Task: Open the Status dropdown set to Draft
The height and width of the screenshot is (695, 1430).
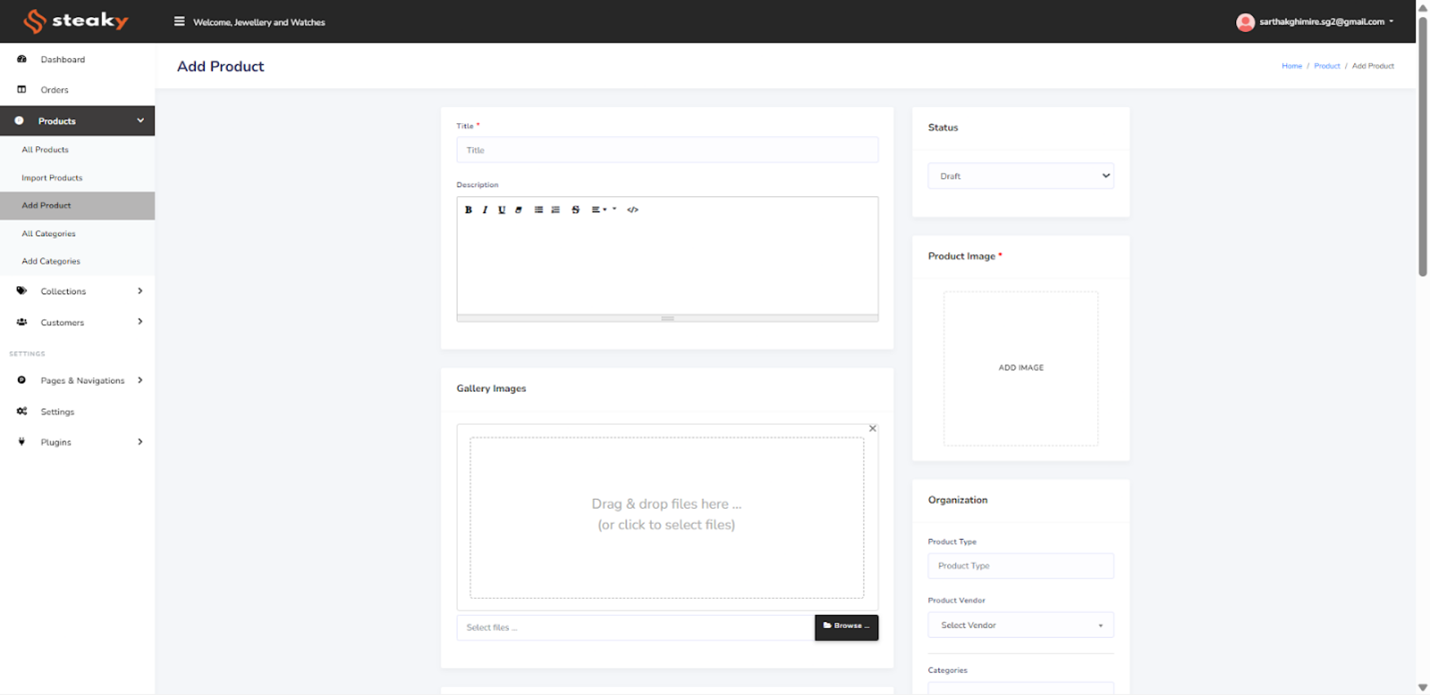Action: pyautogui.click(x=1020, y=176)
